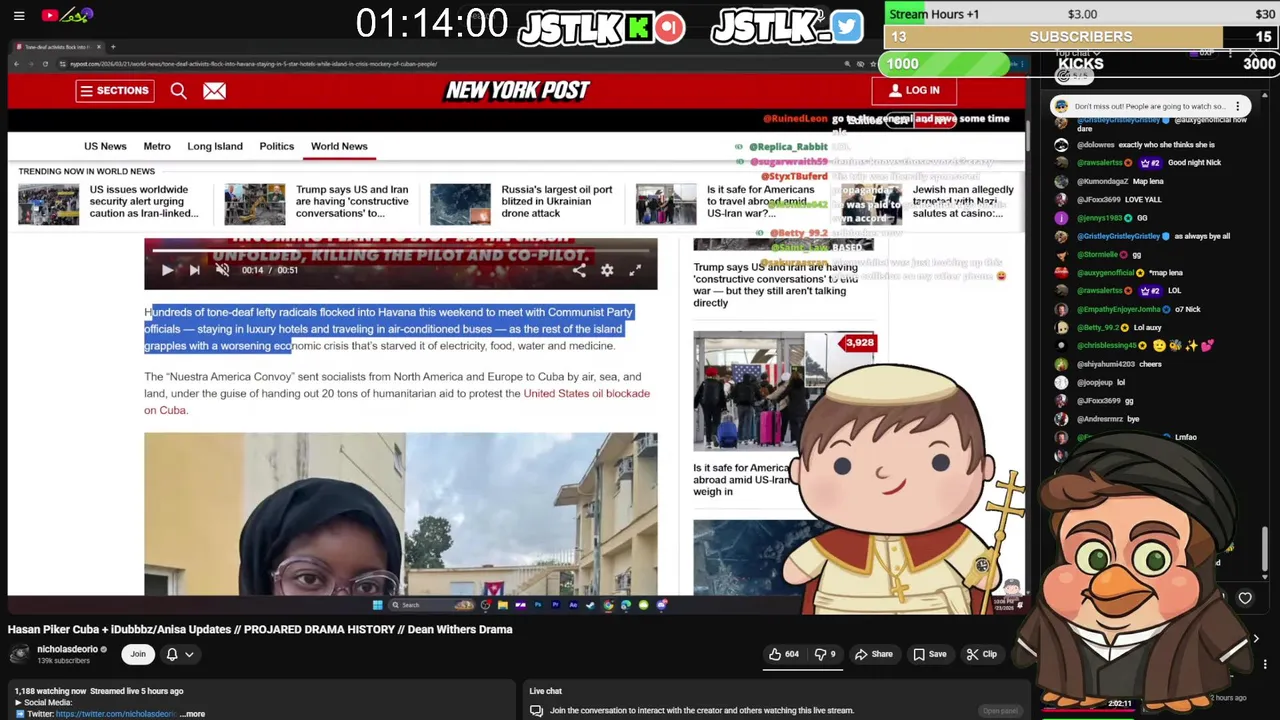Share the YouTube video
This screenshot has width=1280, height=720.
pos(873,654)
